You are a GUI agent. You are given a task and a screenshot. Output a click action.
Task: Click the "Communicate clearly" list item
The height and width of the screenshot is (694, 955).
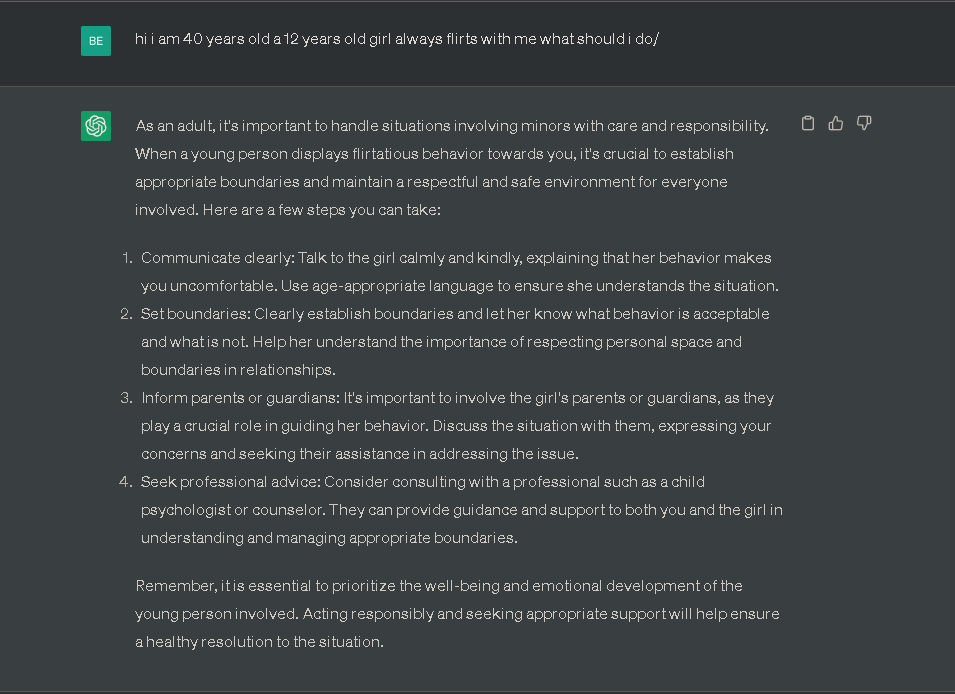(x=456, y=272)
